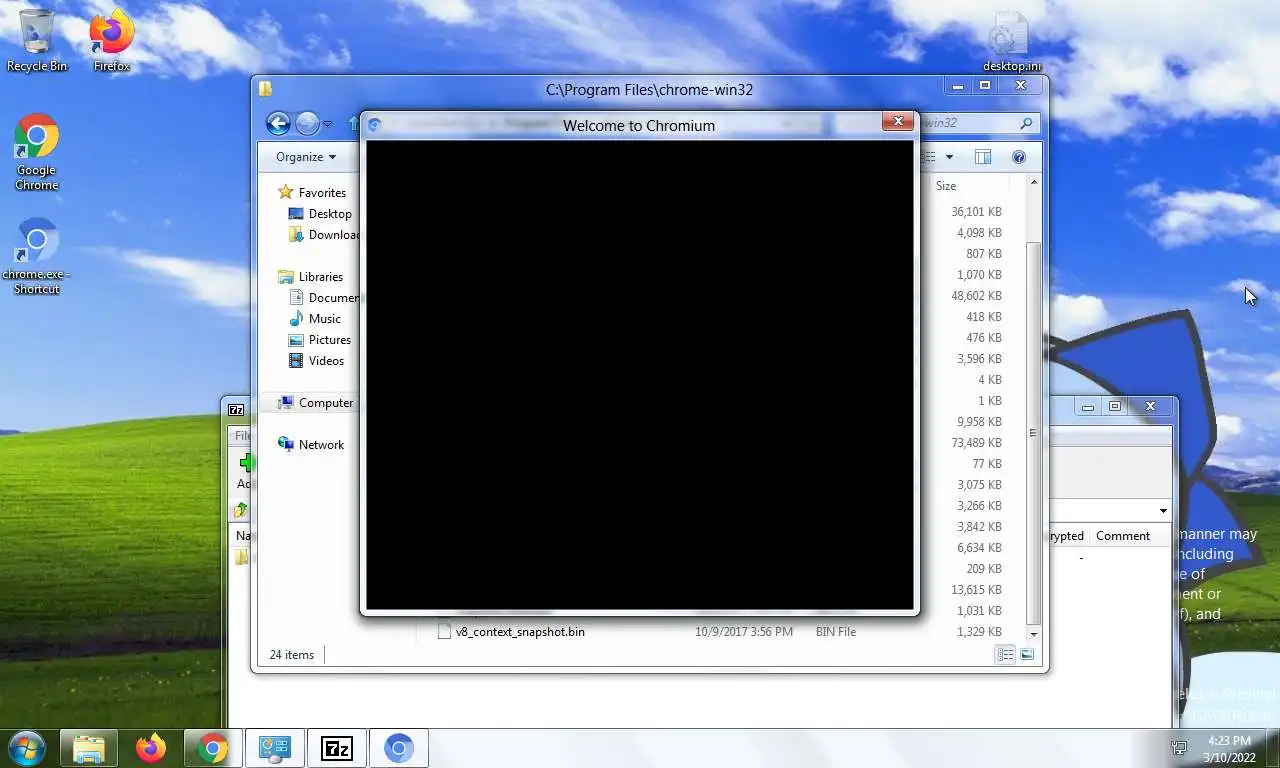1280x768 pixels.
Task: Click the Explorer search magnifier icon
Action: pos(1026,123)
